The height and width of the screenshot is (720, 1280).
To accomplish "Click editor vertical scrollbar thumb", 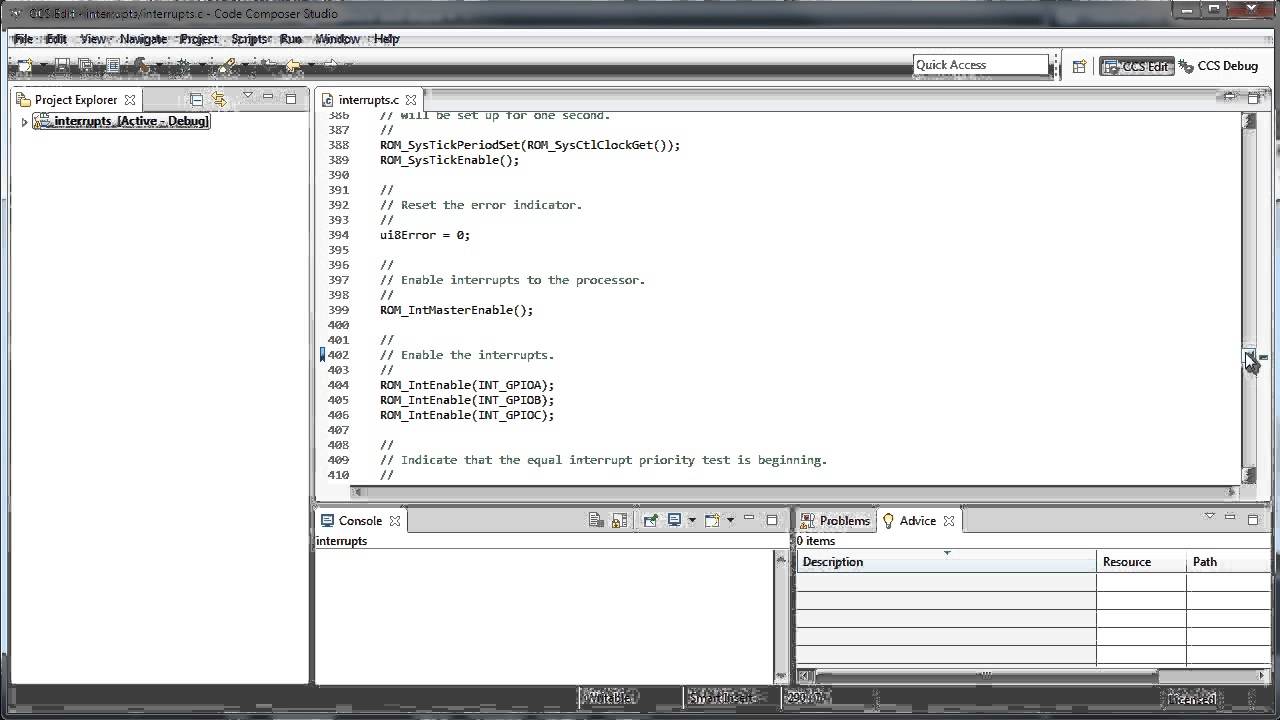I will (x=1249, y=357).
